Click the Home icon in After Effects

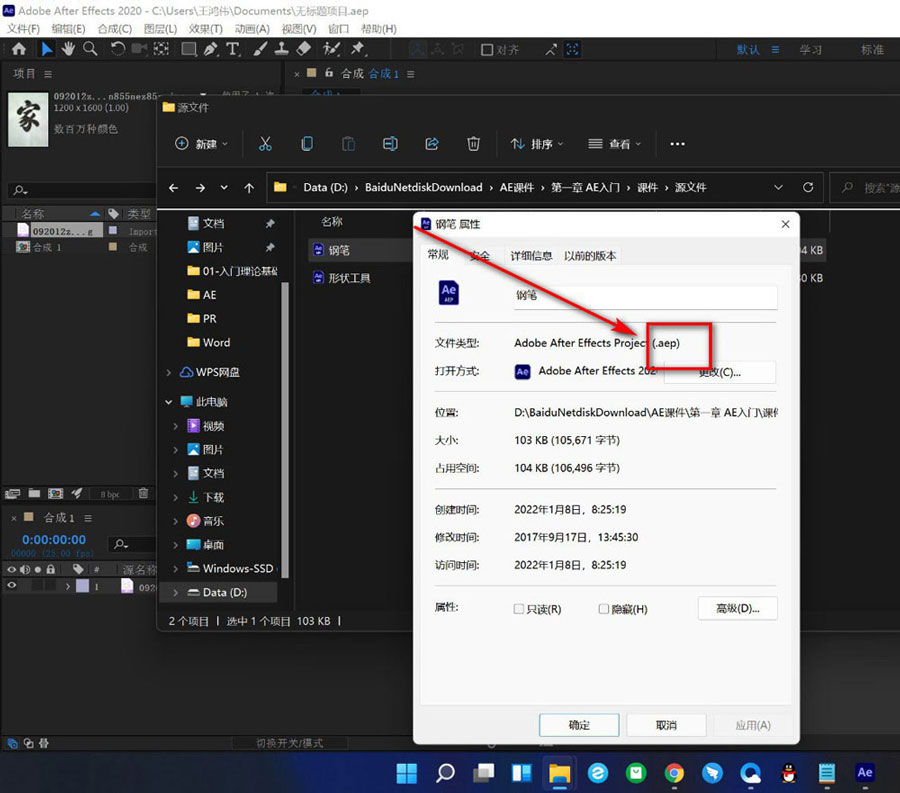point(18,49)
